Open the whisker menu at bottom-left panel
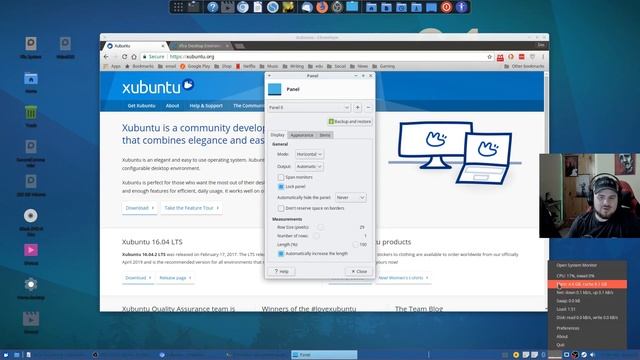640x360 pixels. (x=6, y=355)
